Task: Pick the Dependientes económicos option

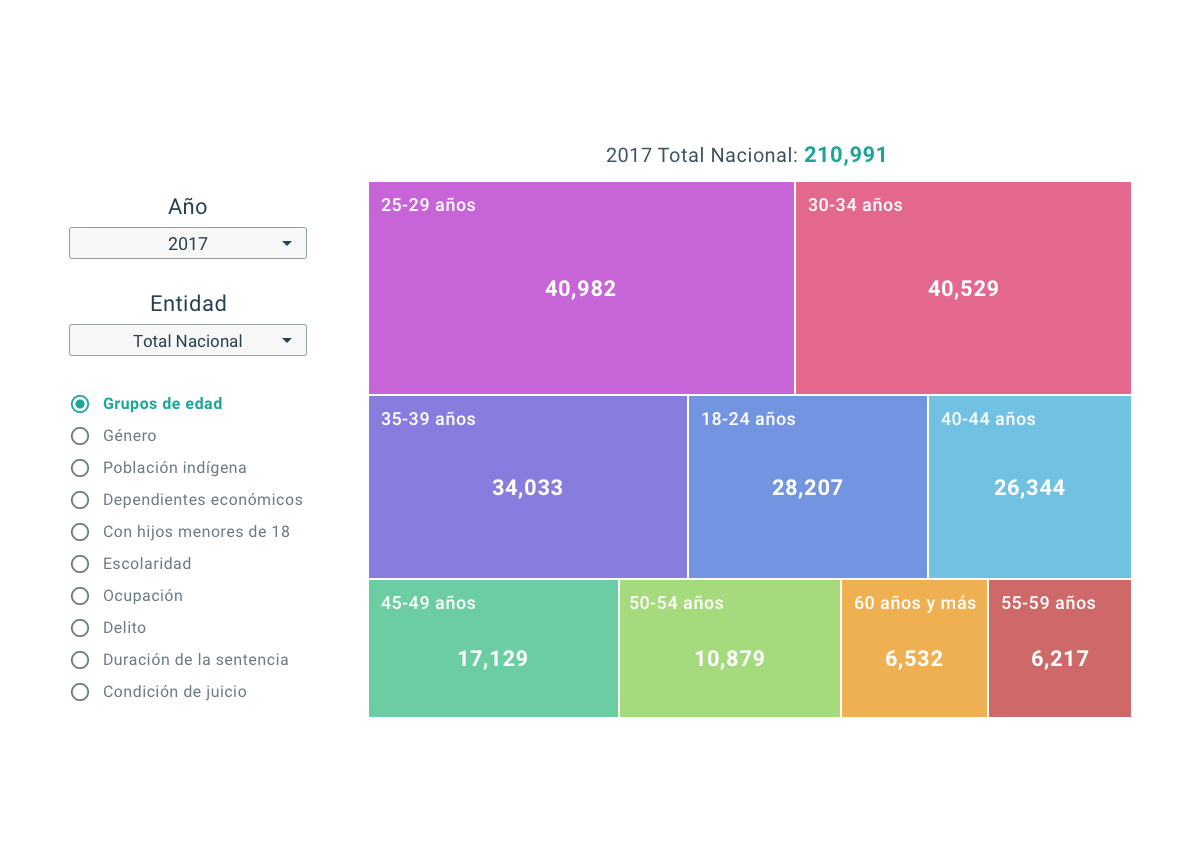Action: point(80,500)
